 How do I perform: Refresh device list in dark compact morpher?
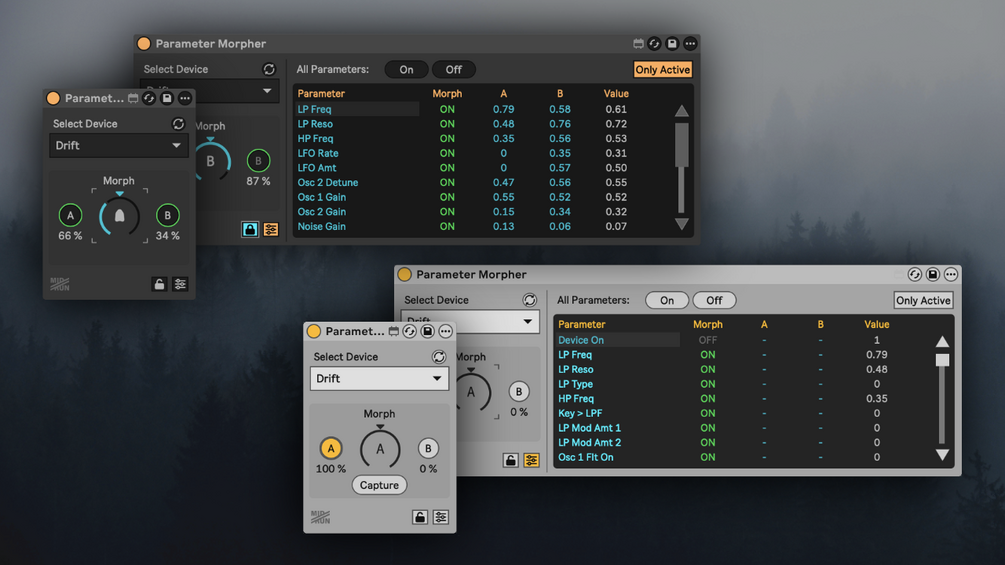178,124
